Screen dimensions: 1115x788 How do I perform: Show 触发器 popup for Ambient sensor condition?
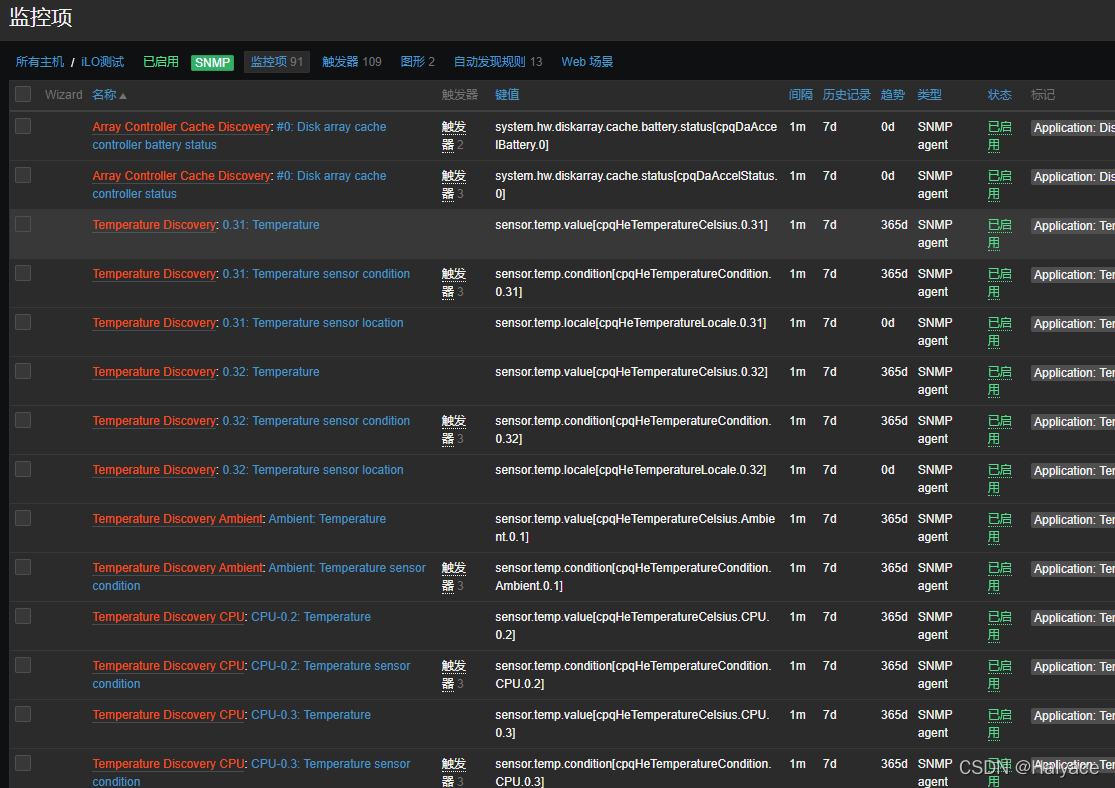tap(453, 576)
